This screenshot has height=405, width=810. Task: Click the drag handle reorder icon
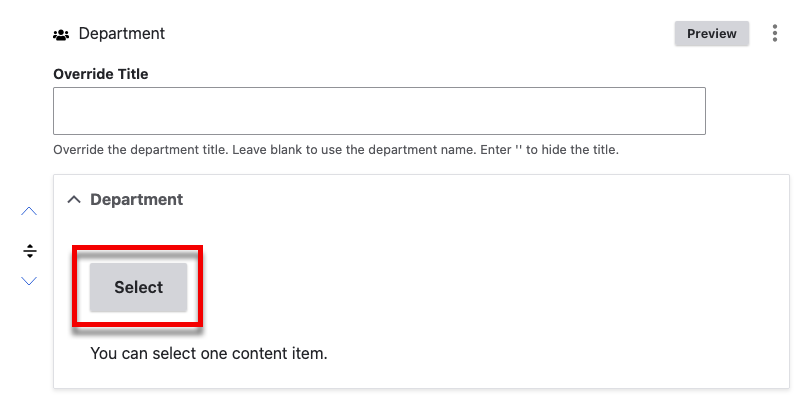pos(29,251)
